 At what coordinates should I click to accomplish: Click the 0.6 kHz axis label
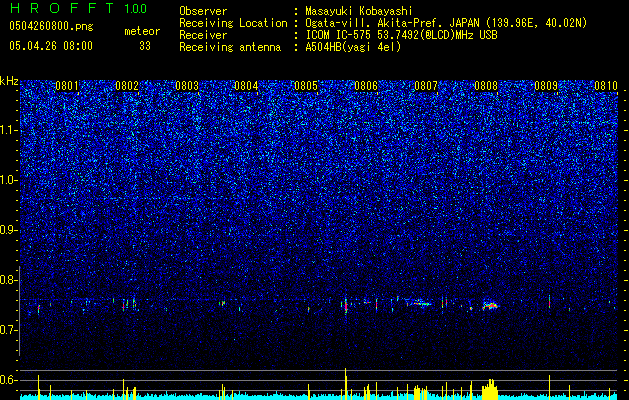pos(9,380)
